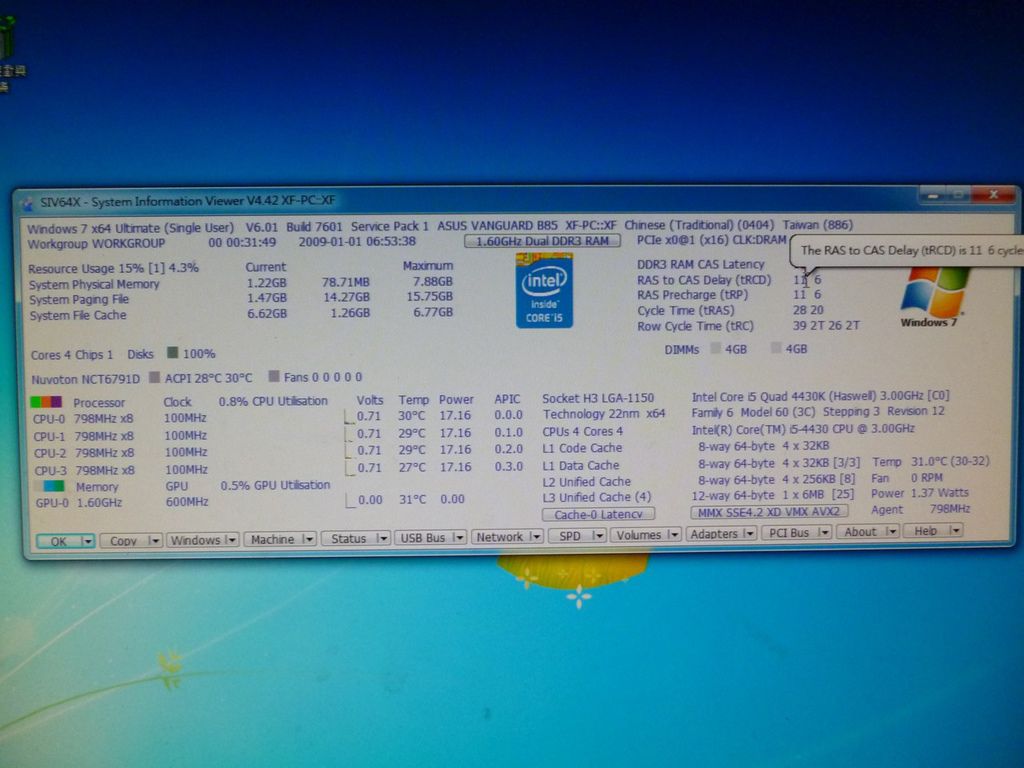Click the Intel inside Core i5 logo
The height and width of the screenshot is (768, 1024).
pos(544,291)
